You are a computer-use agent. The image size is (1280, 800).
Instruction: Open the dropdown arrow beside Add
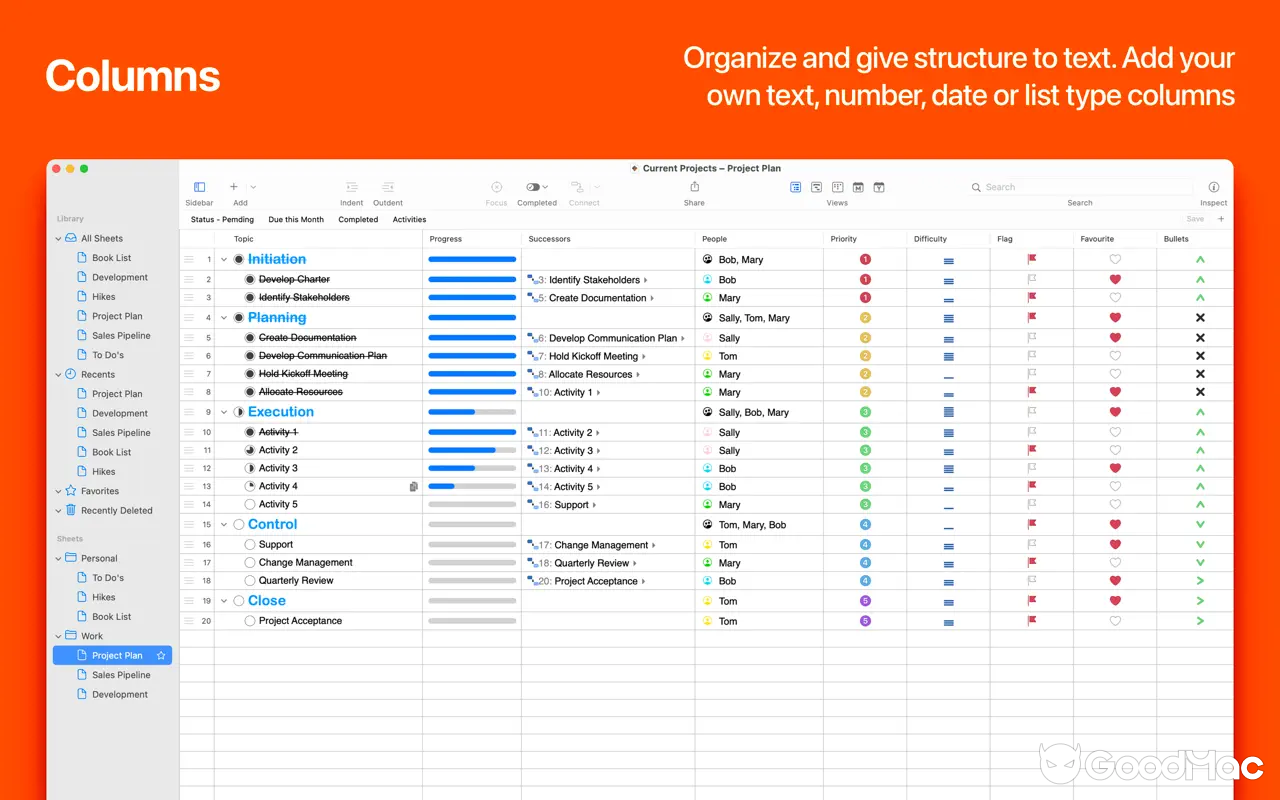click(252, 187)
